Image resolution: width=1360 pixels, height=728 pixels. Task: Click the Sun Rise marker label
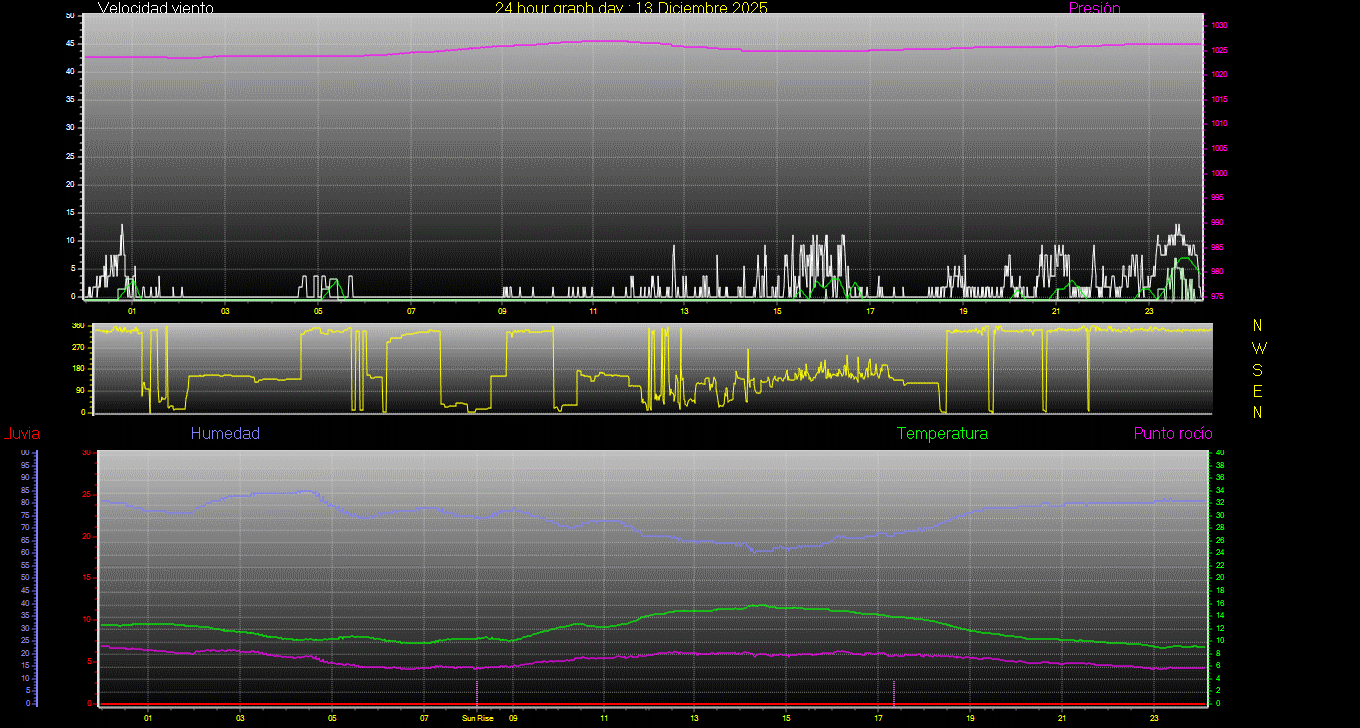click(477, 718)
